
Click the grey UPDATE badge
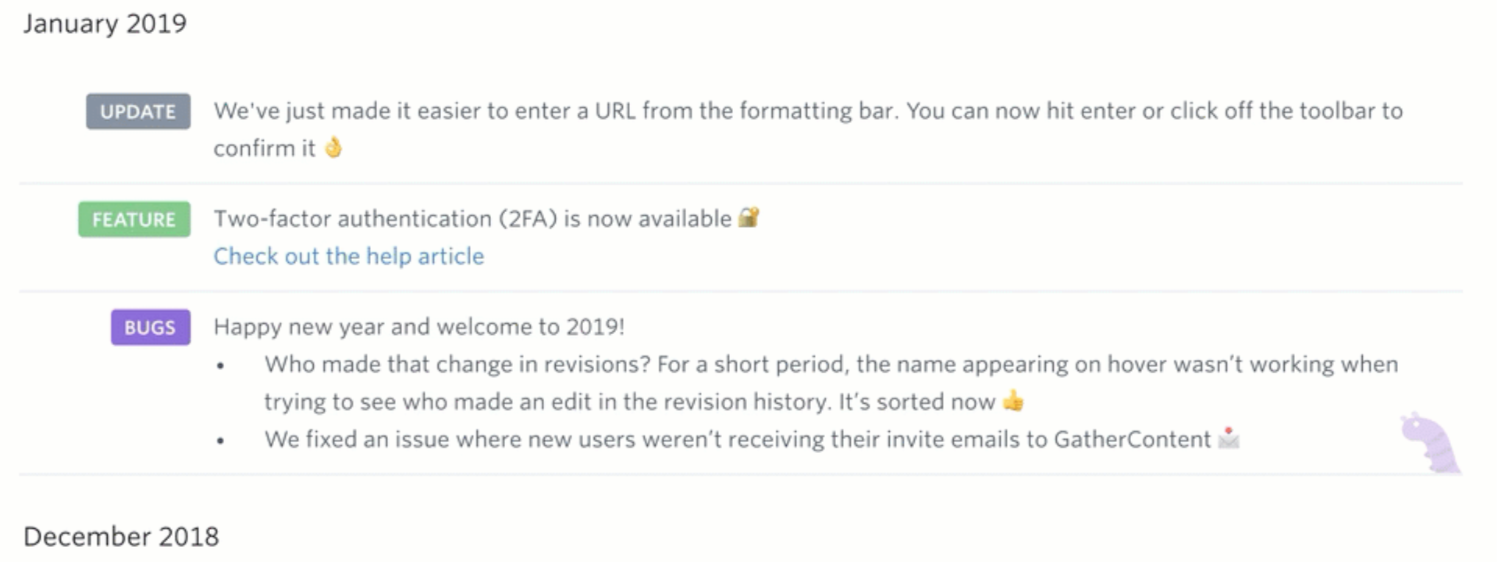[x=138, y=112]
